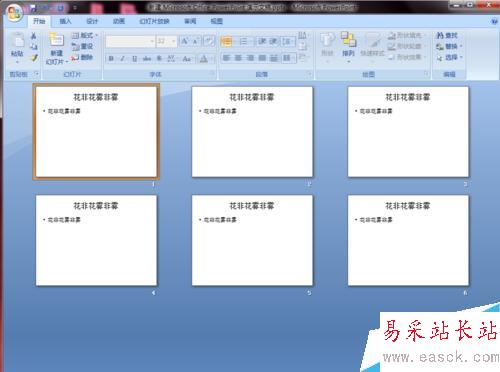Click the Change Case Aa icon
500x372 pixels.
187,59
